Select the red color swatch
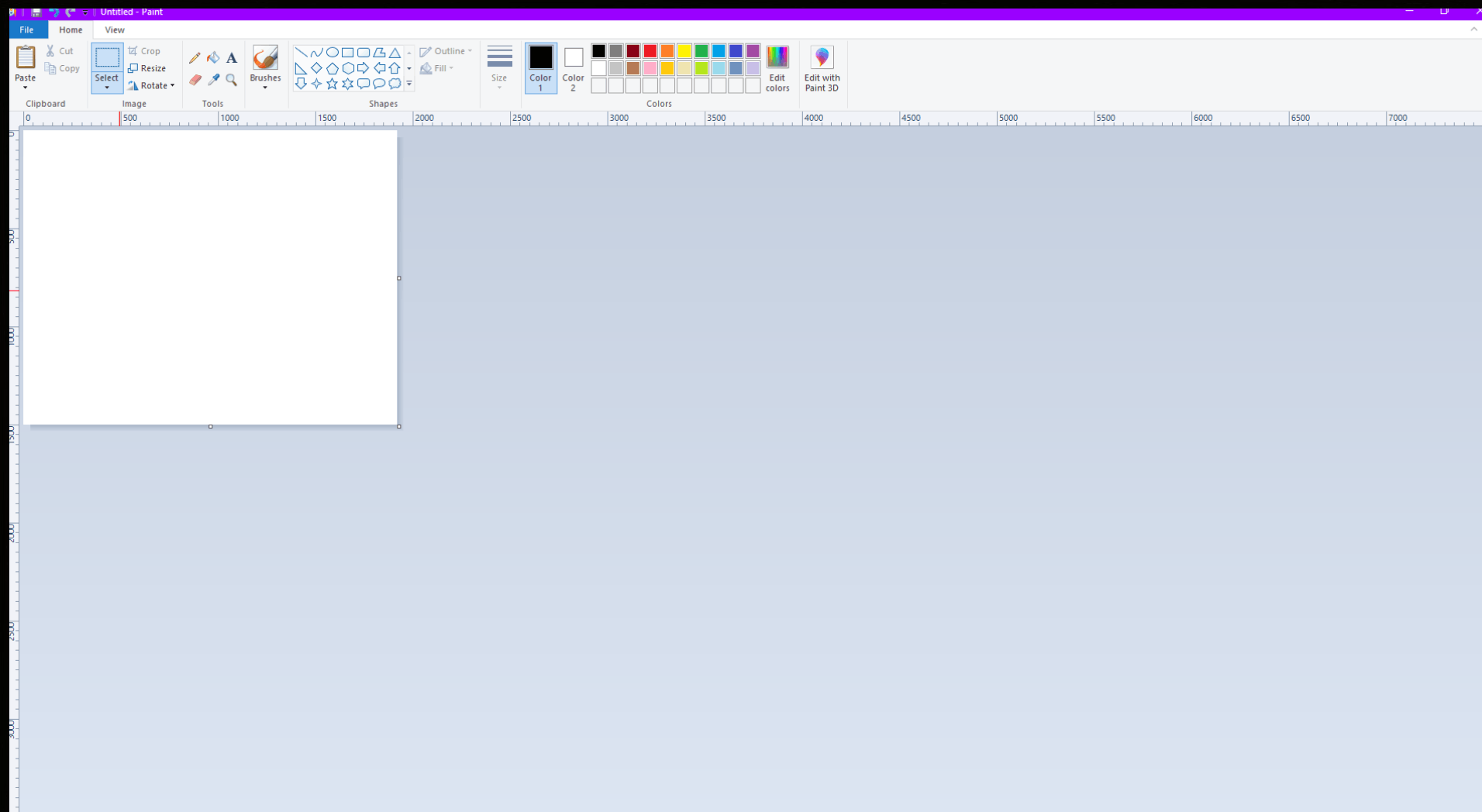This screenshot has height=812, width=1482. [650, 50]
